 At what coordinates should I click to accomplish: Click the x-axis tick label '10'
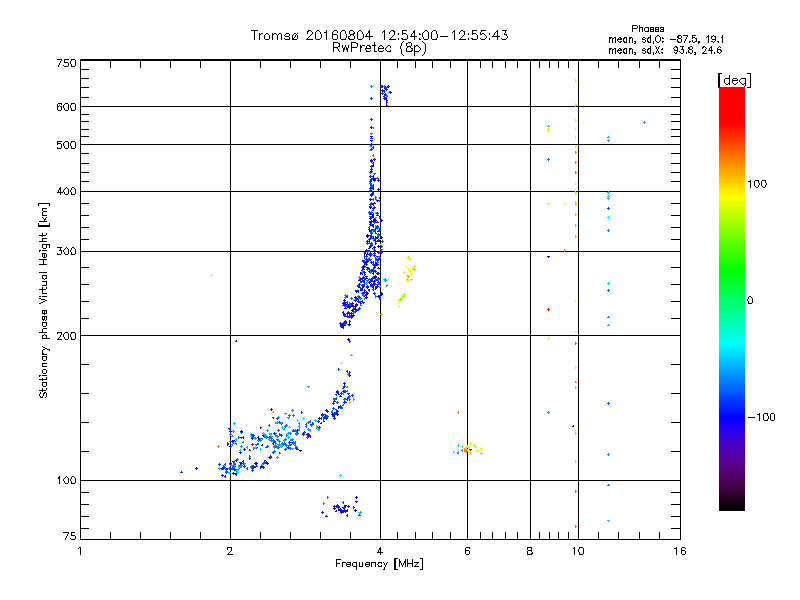[578, 551]
